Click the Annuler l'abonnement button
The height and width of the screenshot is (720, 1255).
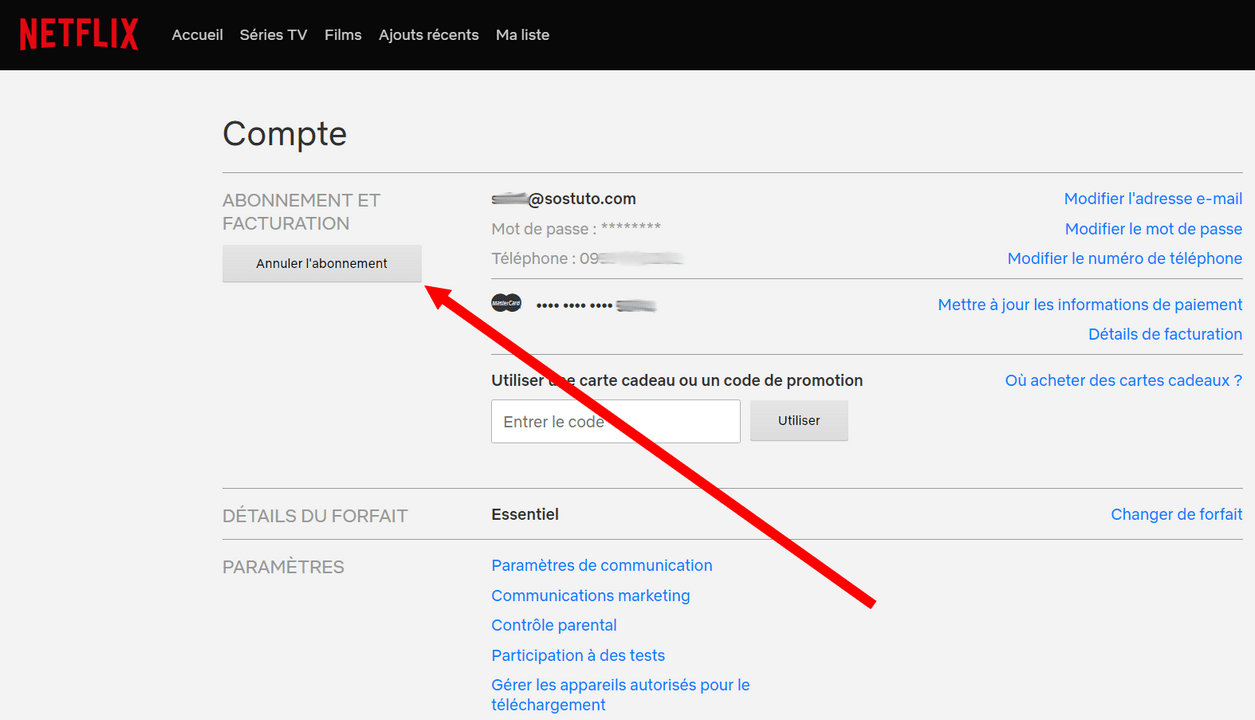point(322,264)
